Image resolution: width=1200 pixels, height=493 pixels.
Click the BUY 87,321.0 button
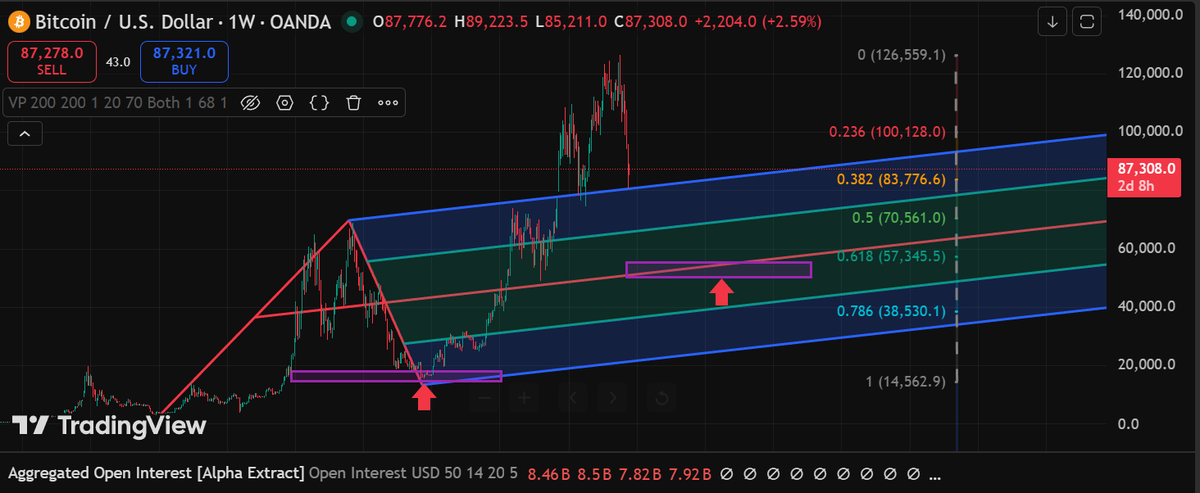185,61
